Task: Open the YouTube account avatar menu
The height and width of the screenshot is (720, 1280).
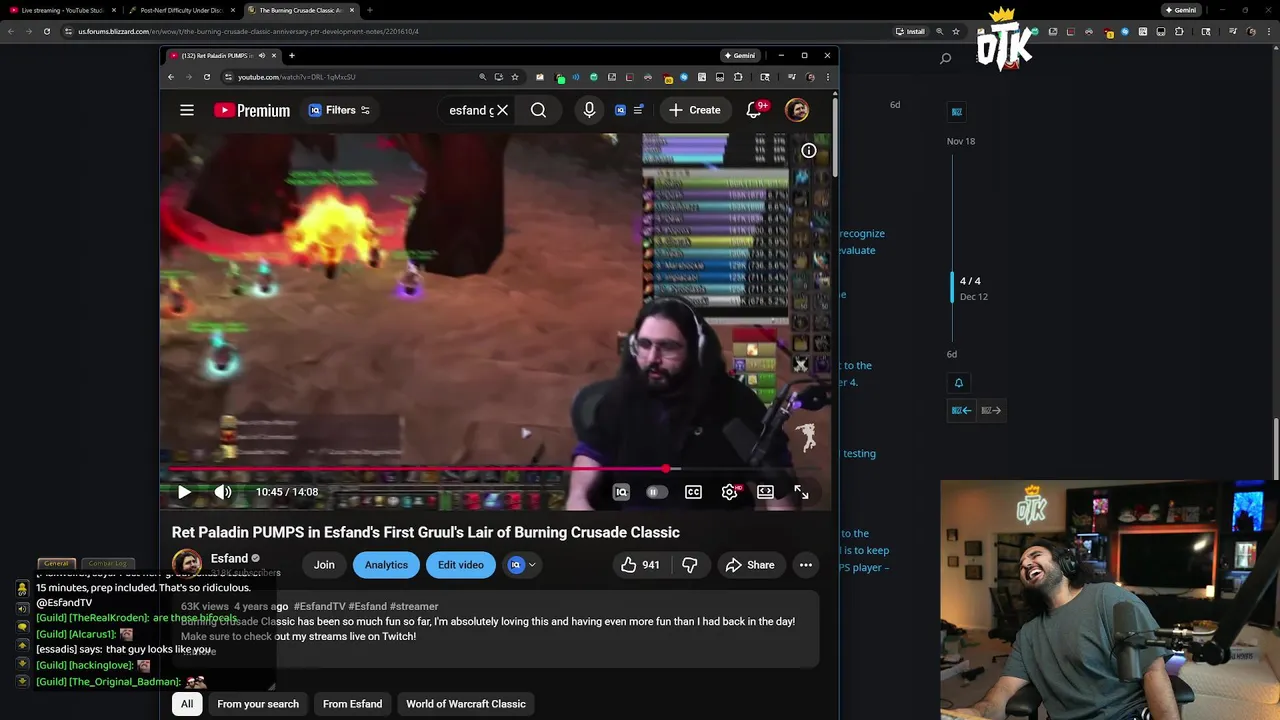Action: click(797, 110)
